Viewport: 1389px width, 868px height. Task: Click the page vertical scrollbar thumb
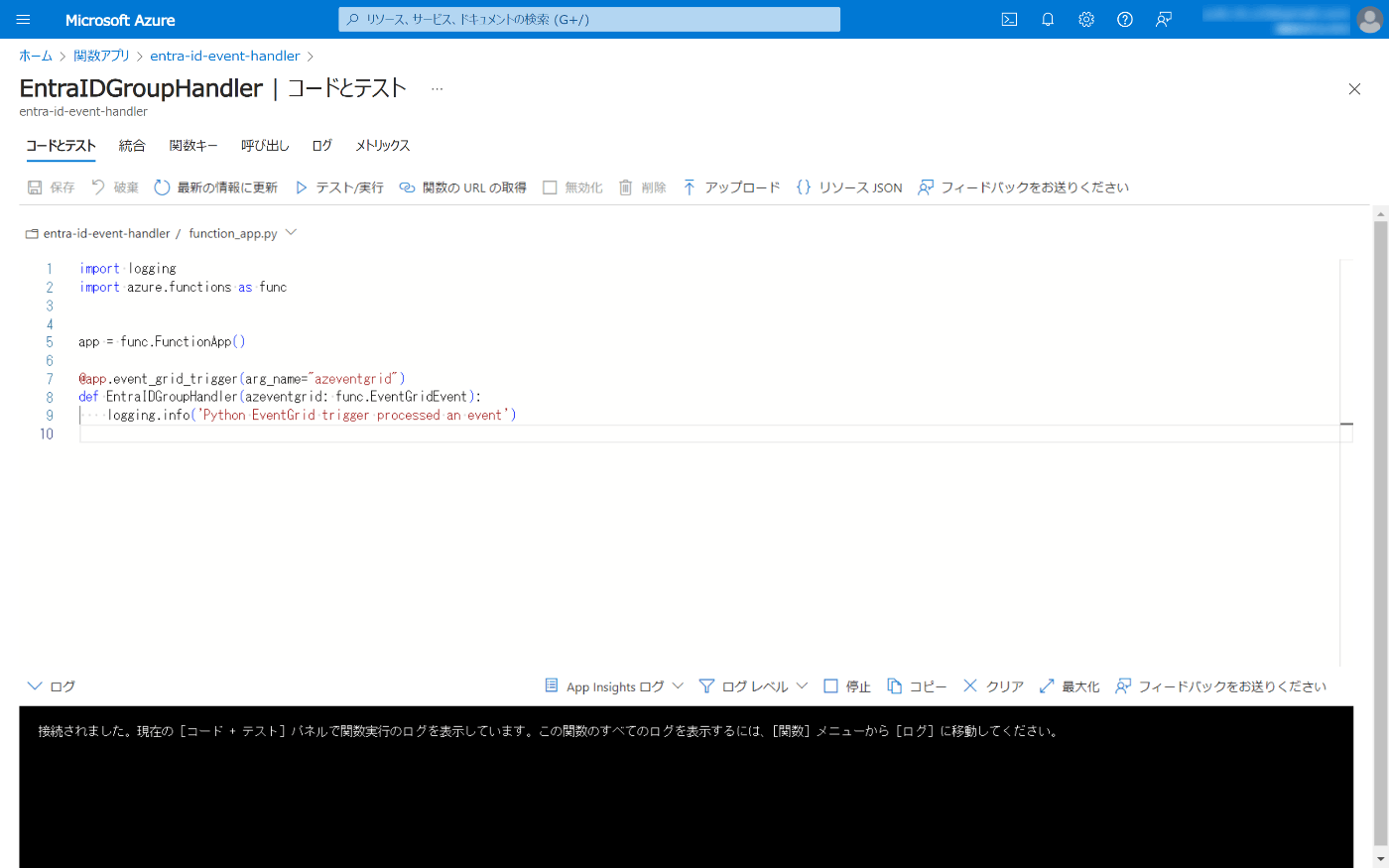(x=1380, y=532)
